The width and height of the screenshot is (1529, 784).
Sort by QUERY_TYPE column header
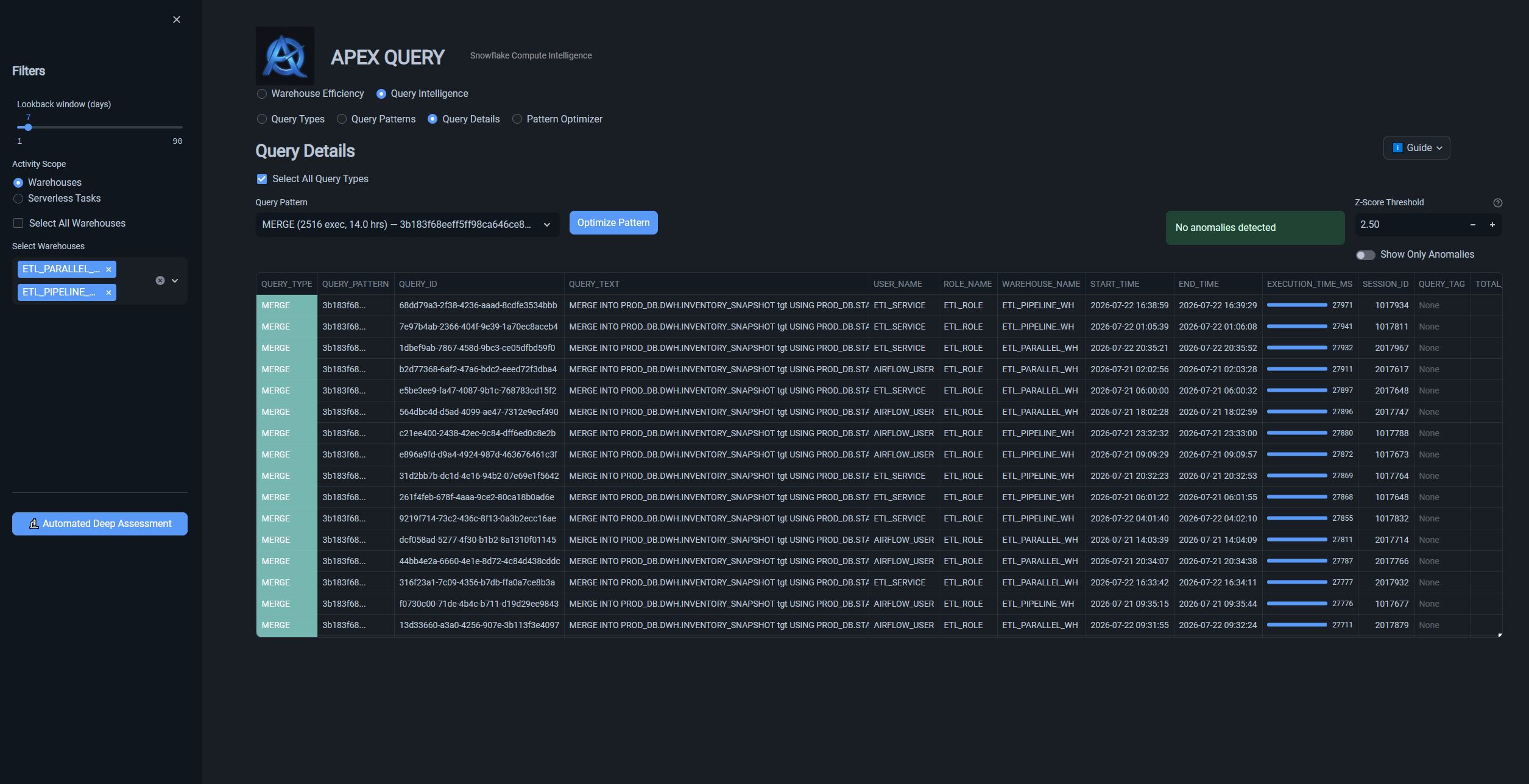tap(286, 284)
